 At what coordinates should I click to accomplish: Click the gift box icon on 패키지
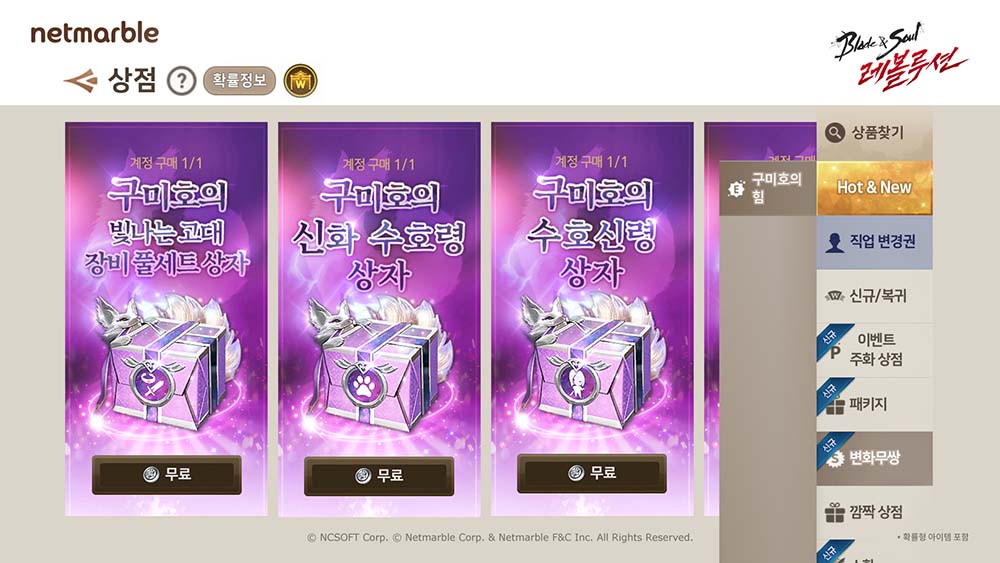[835, 406]
